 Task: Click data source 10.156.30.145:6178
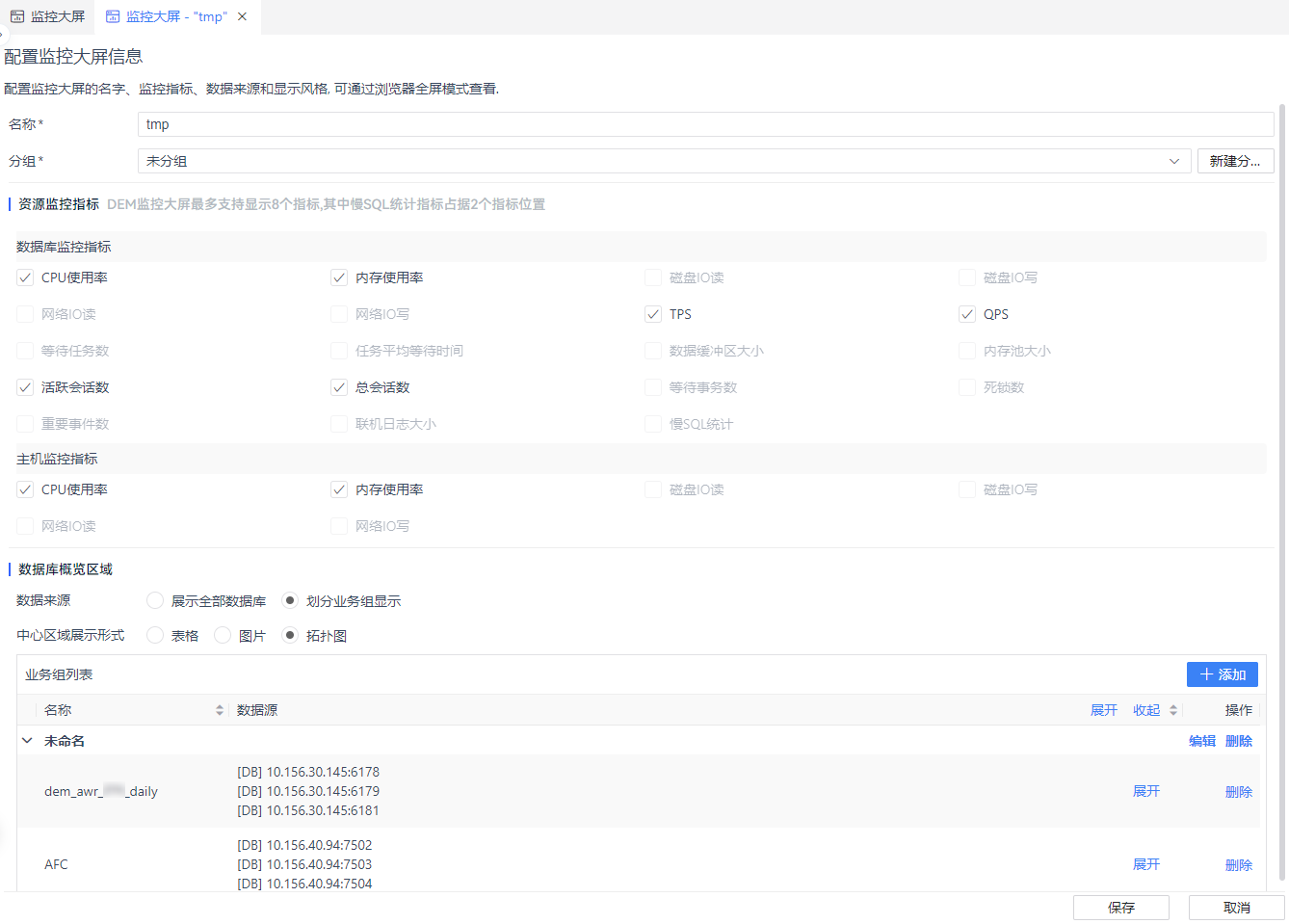coord(308,772)
